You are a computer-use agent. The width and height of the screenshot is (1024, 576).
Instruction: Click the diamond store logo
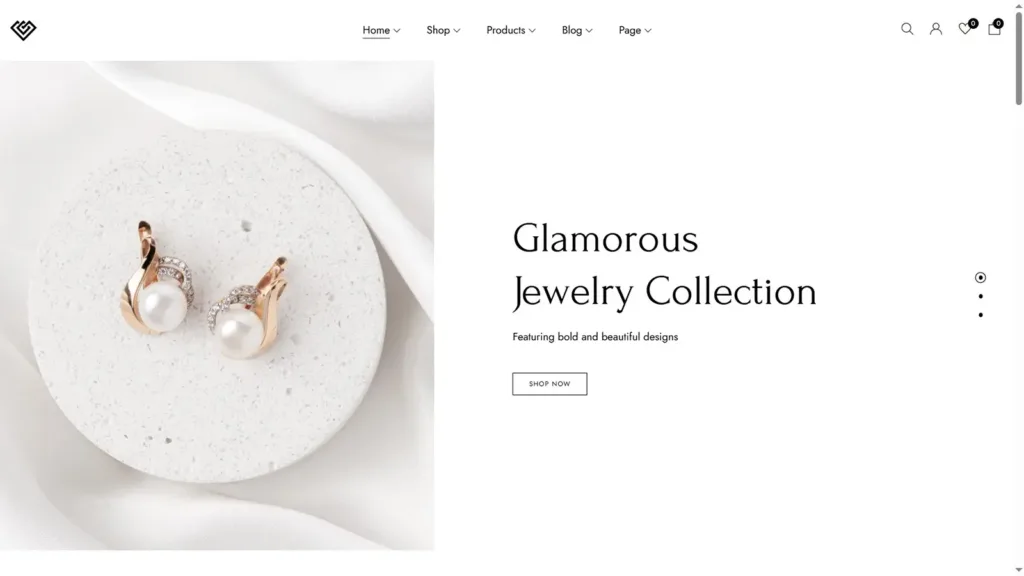(24, 29)
